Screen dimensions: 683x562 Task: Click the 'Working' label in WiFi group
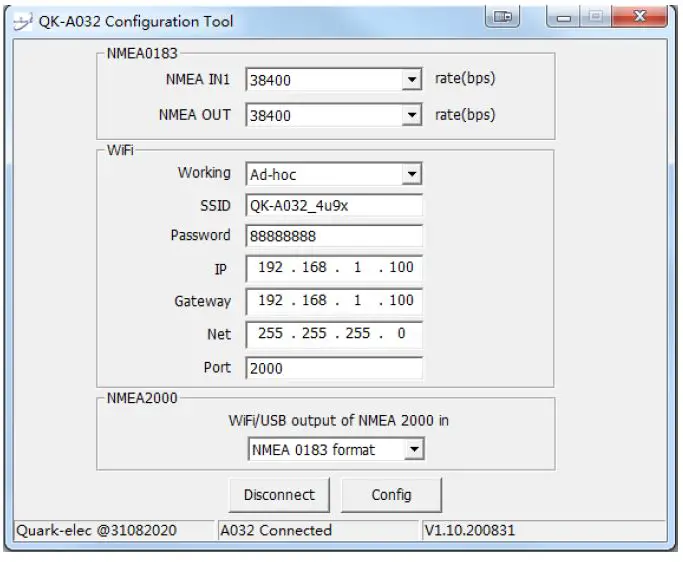click(204, 173)
